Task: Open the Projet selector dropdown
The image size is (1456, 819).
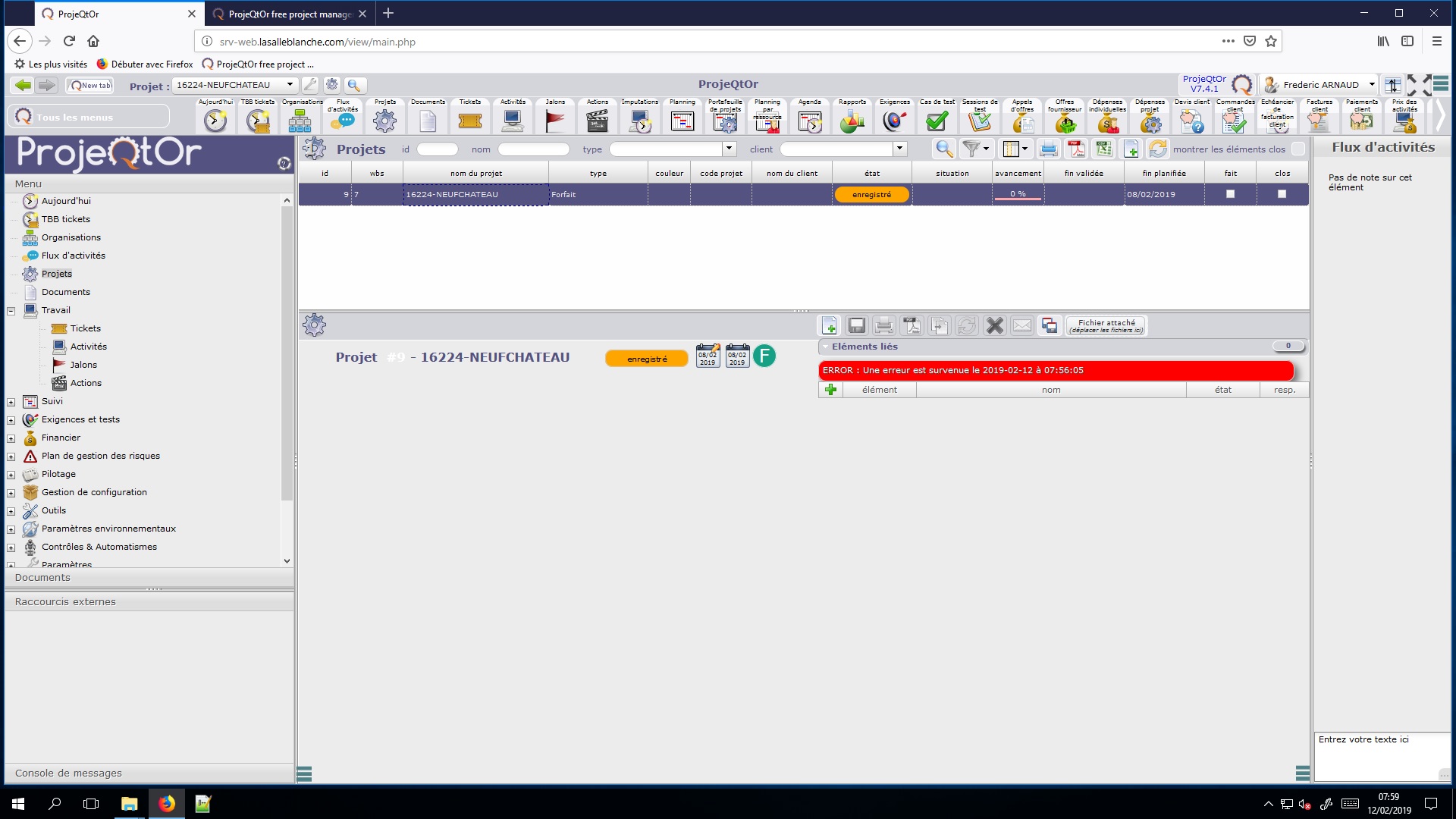Action: click(x=290, y=85)
